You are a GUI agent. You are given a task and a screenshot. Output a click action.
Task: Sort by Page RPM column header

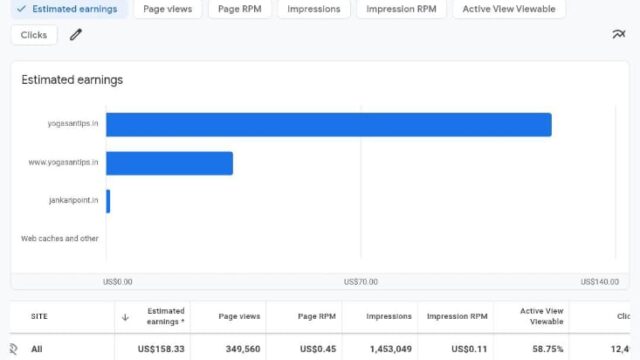[317, 316]
